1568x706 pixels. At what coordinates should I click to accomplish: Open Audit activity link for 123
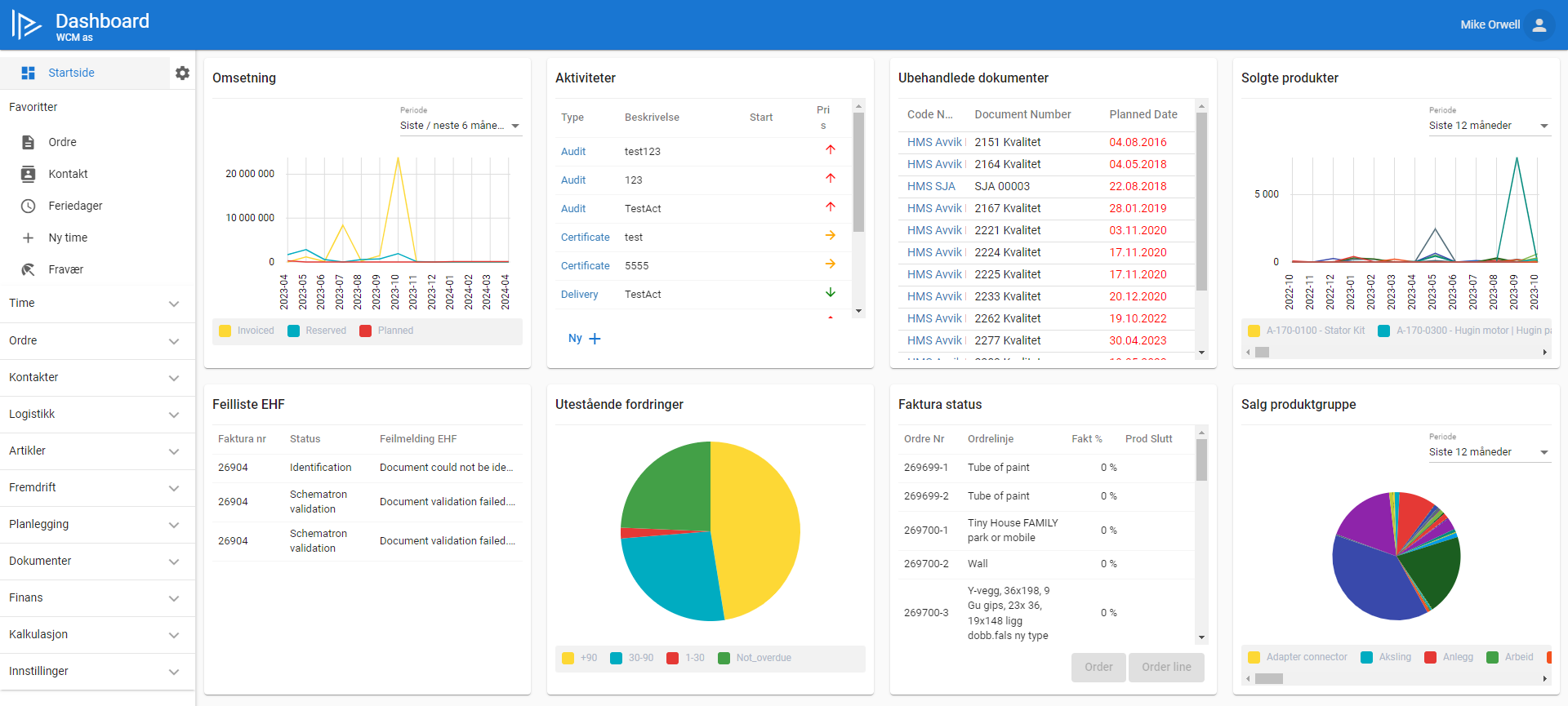[573, 180]
